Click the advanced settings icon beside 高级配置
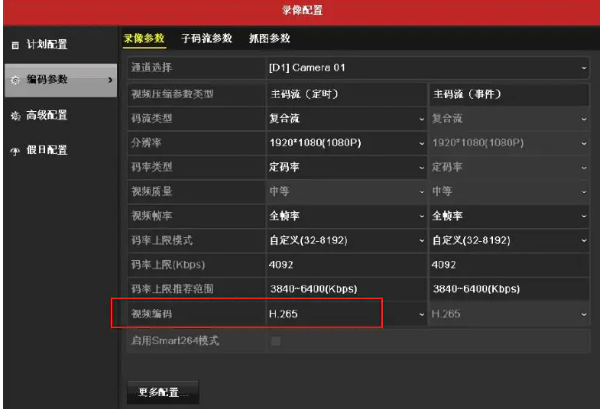This screenshot has width=600, height=409. 14,116
